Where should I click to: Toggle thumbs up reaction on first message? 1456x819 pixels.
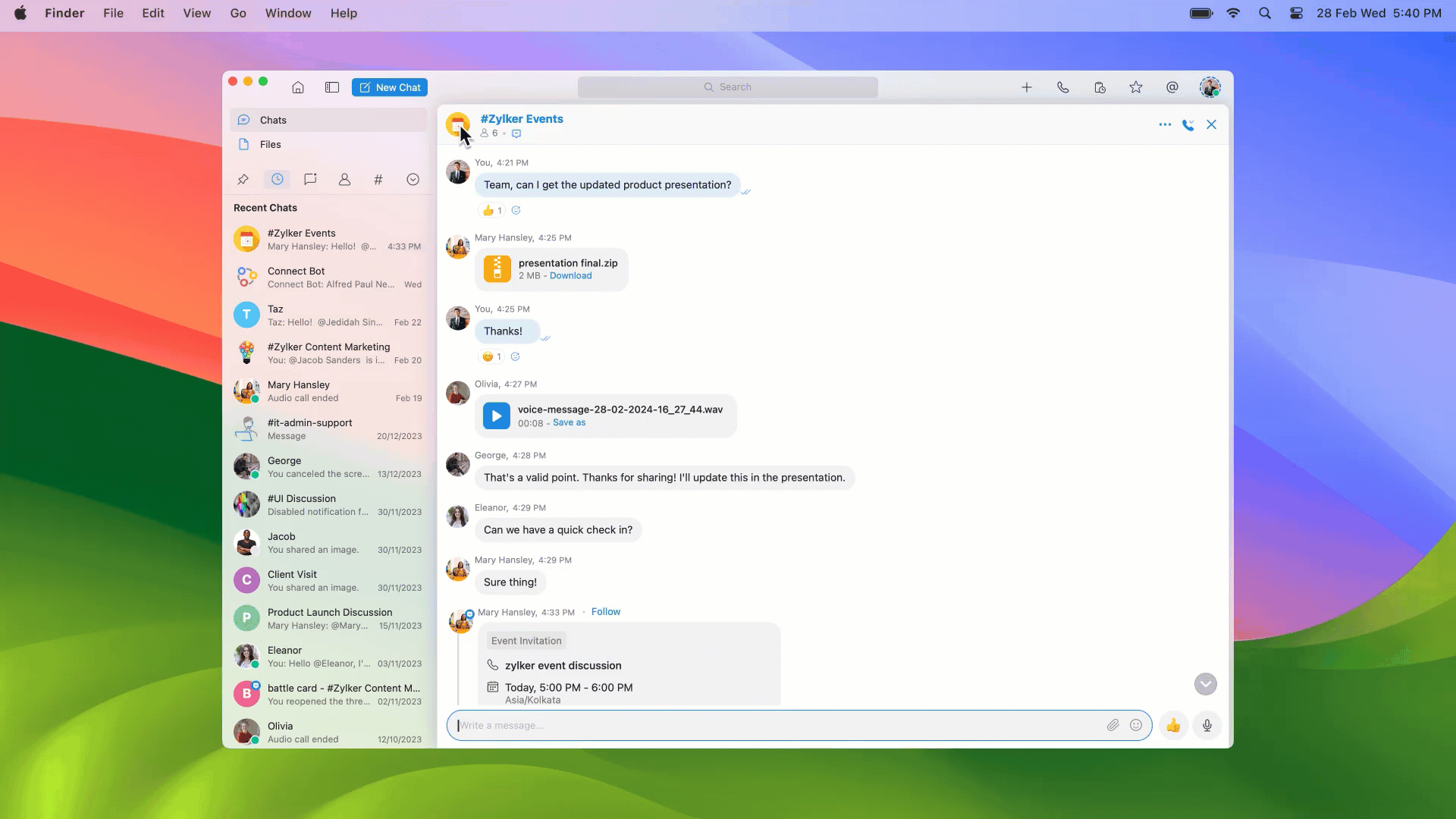coord(491,211)
